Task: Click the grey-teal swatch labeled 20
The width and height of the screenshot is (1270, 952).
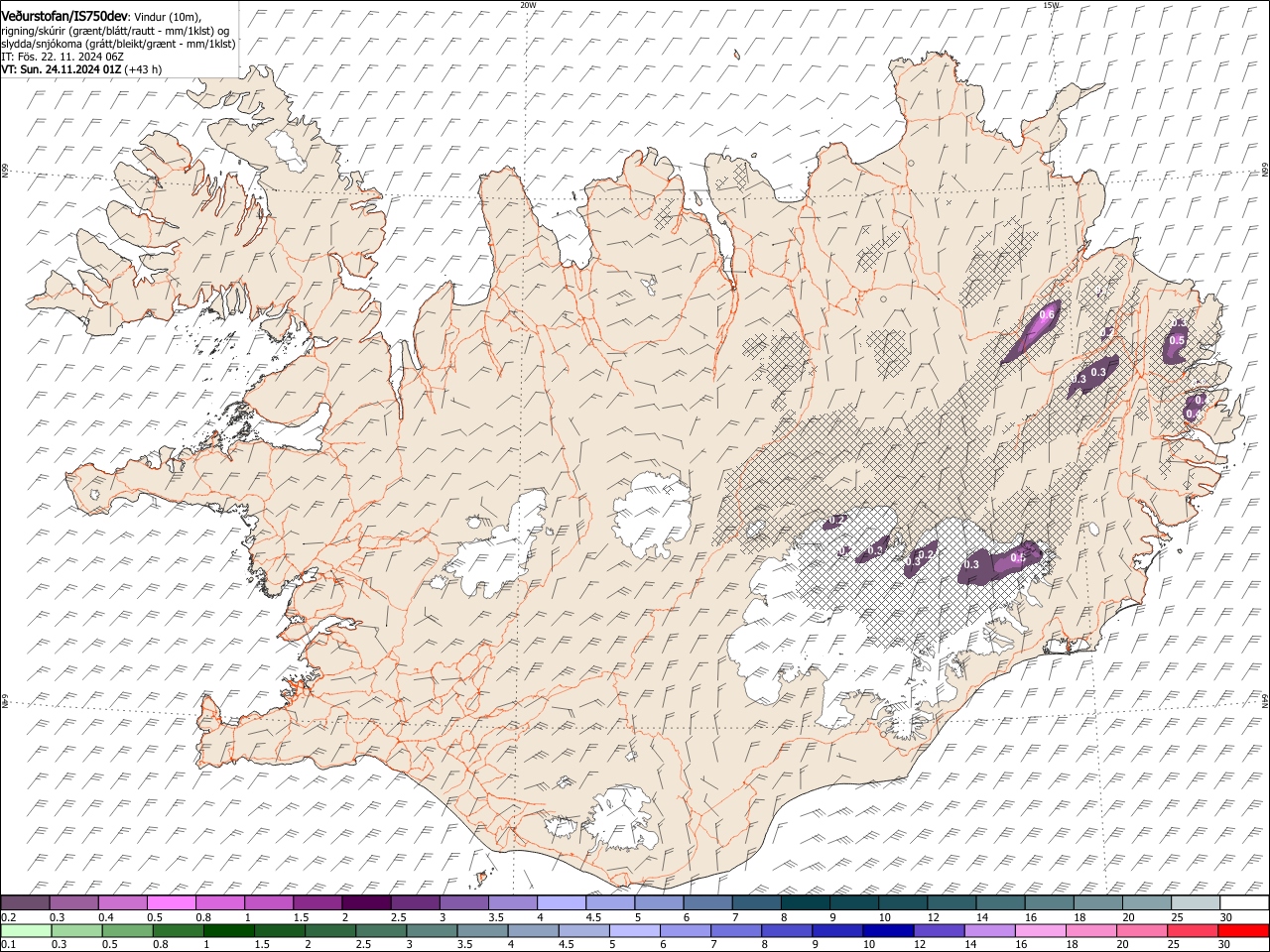Action: pos(1146,902)
